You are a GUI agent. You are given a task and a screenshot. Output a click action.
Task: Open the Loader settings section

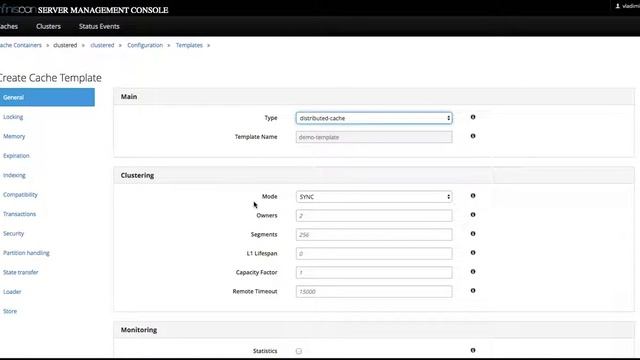(12, 292)
